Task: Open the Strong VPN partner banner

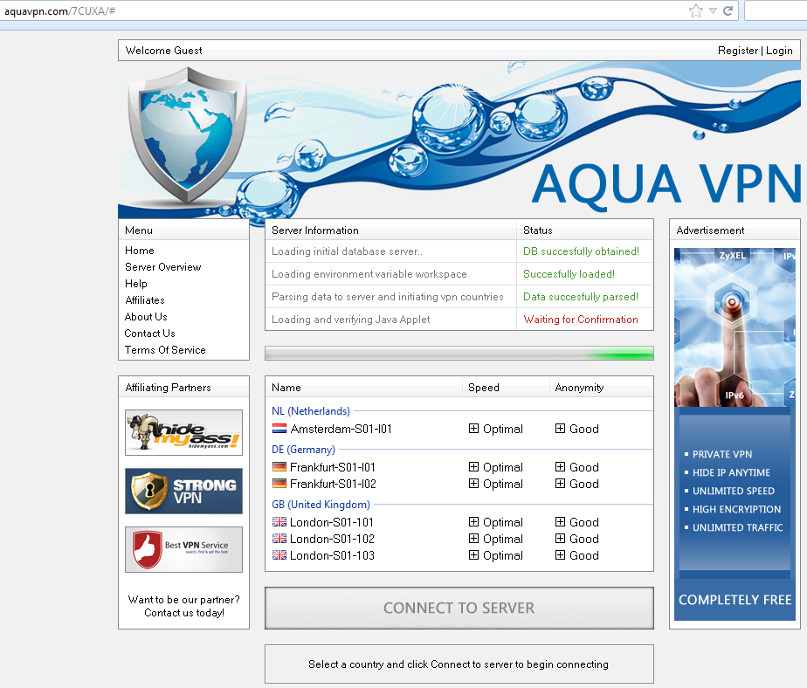Action: [183, 491]
